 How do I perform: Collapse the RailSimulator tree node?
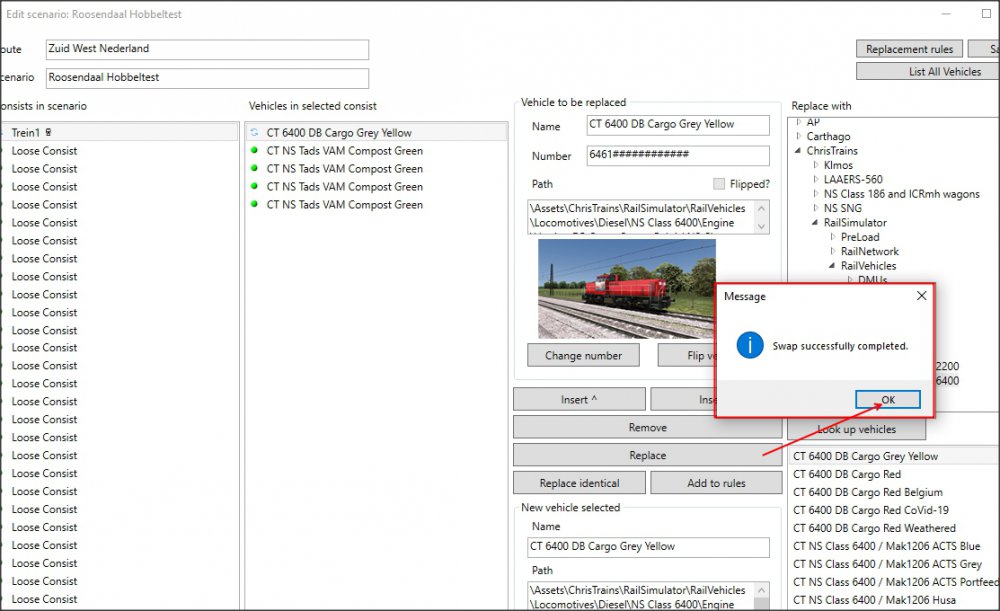coord(815,223)
